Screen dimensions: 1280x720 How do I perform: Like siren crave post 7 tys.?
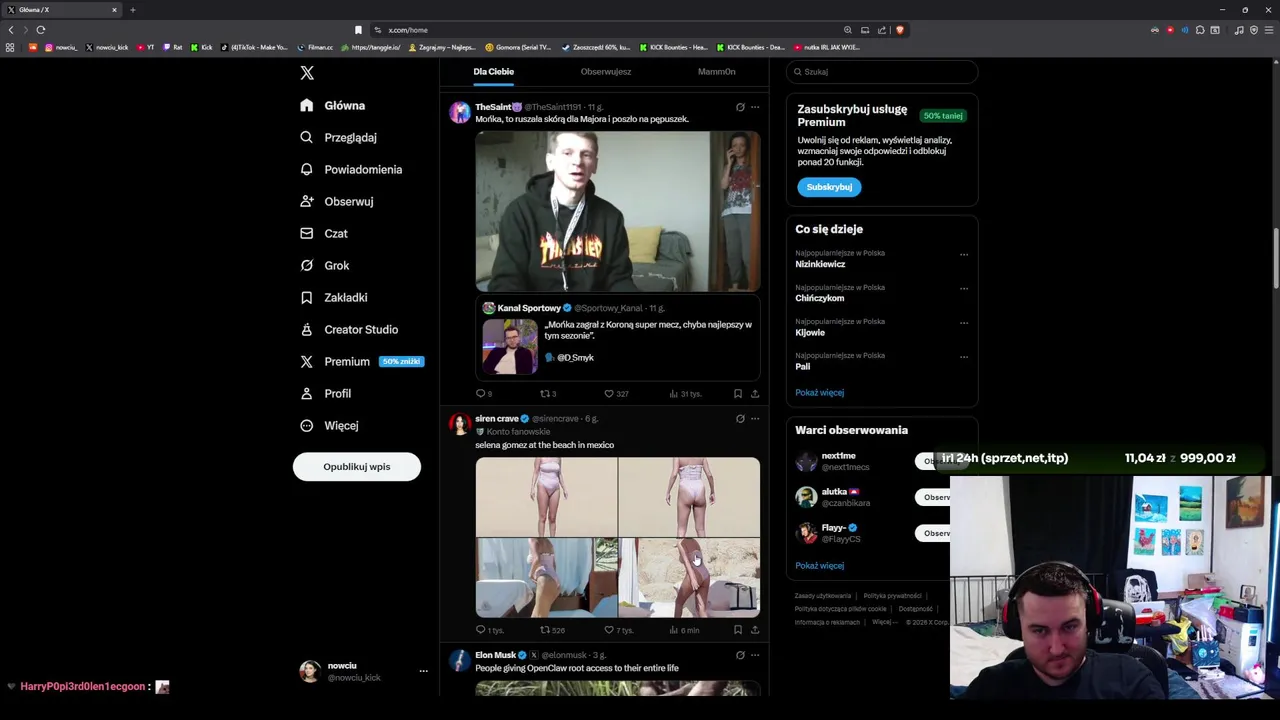619,630
